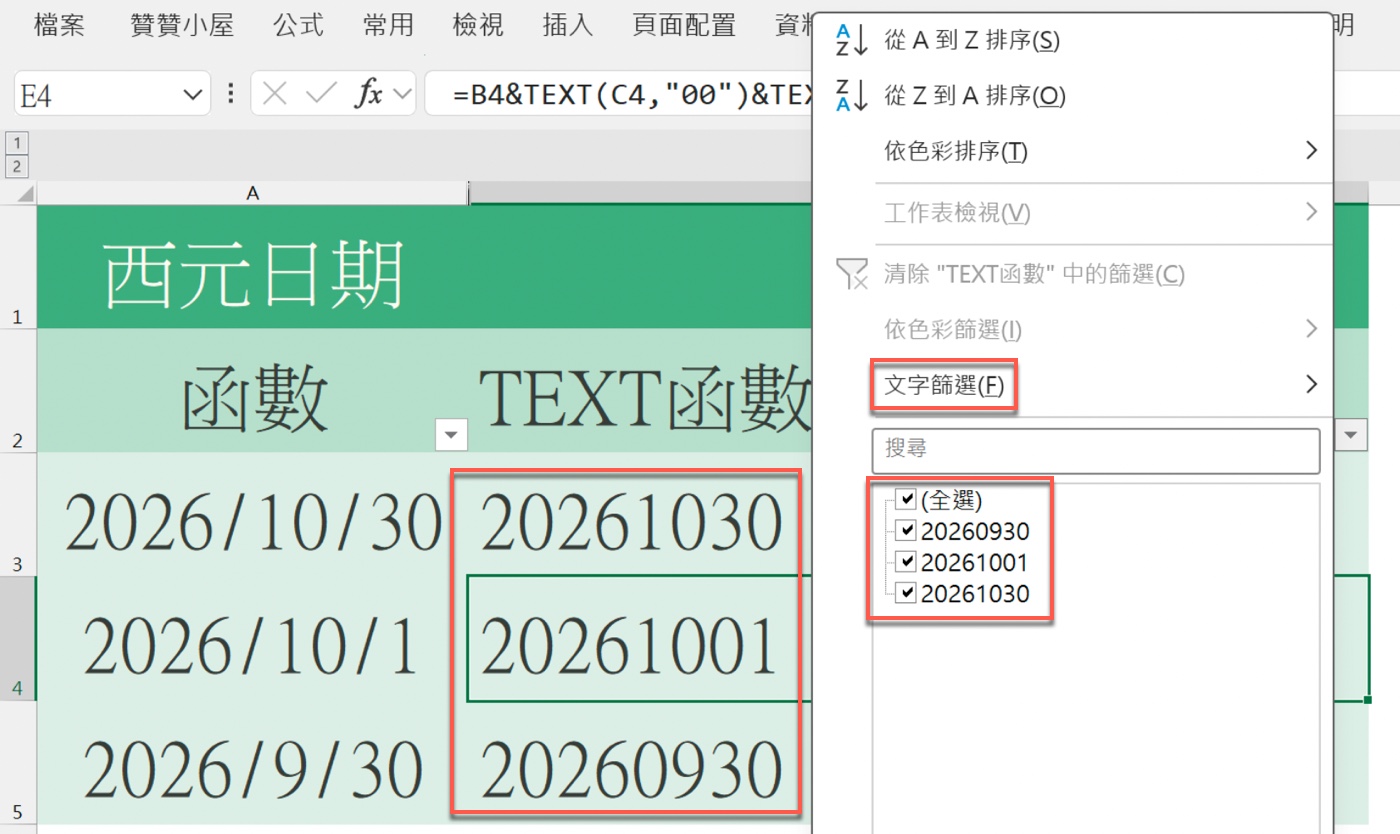
Task: Open the 檔案 menu tab
Action: [59, 25]
